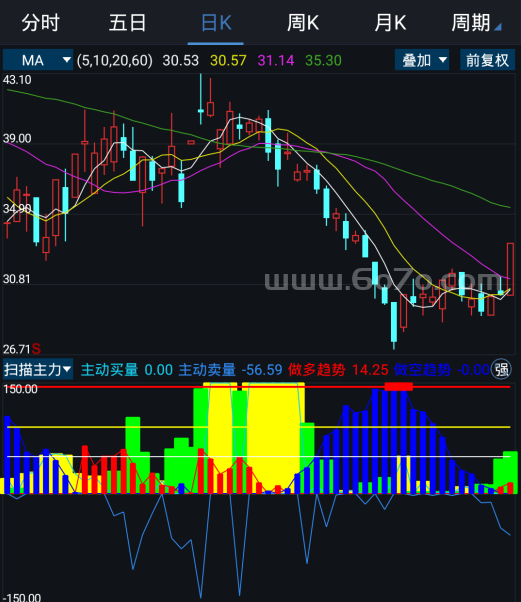Open the 扫描主力 indicator dropdown

(x=38, y=370)
